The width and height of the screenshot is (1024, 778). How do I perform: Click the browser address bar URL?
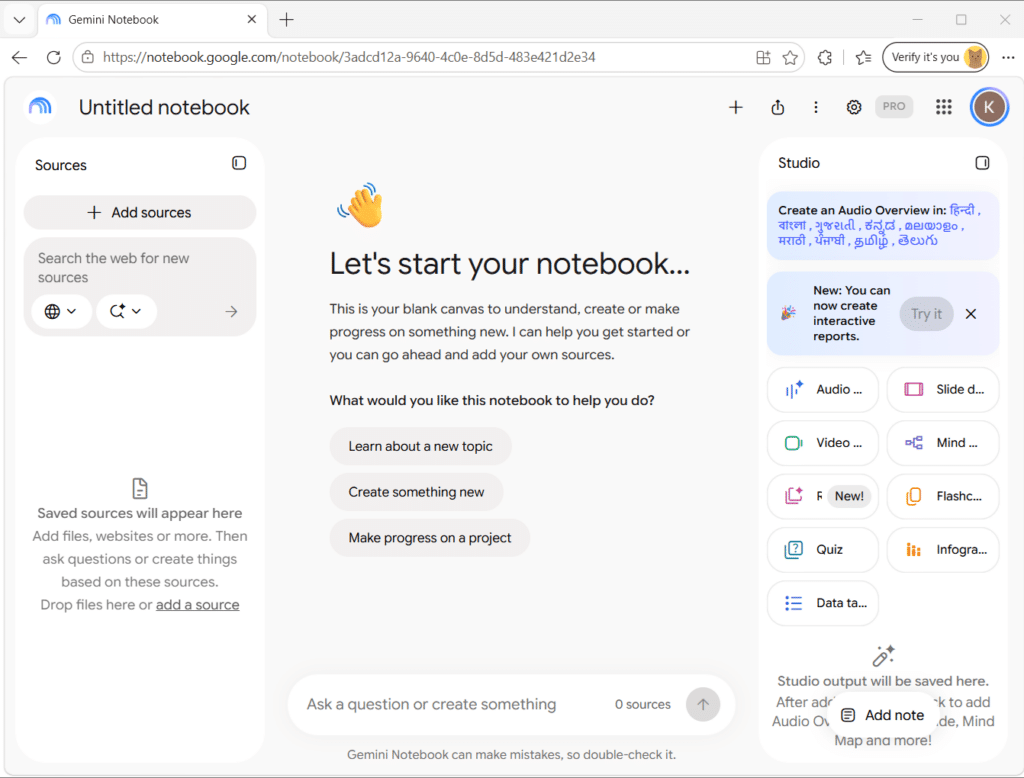[x=349, y=57]
